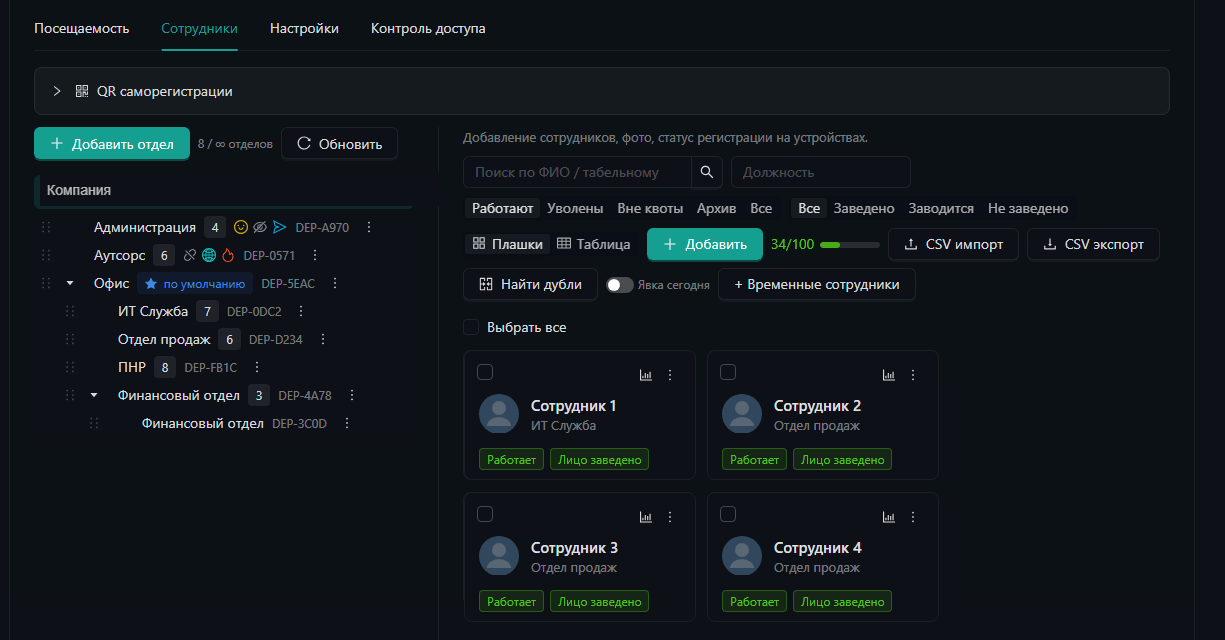The width and height of the screenshot is (1225, 640).
Task: Click smiley face icon on Администрация row
Action: pos(241,227)
